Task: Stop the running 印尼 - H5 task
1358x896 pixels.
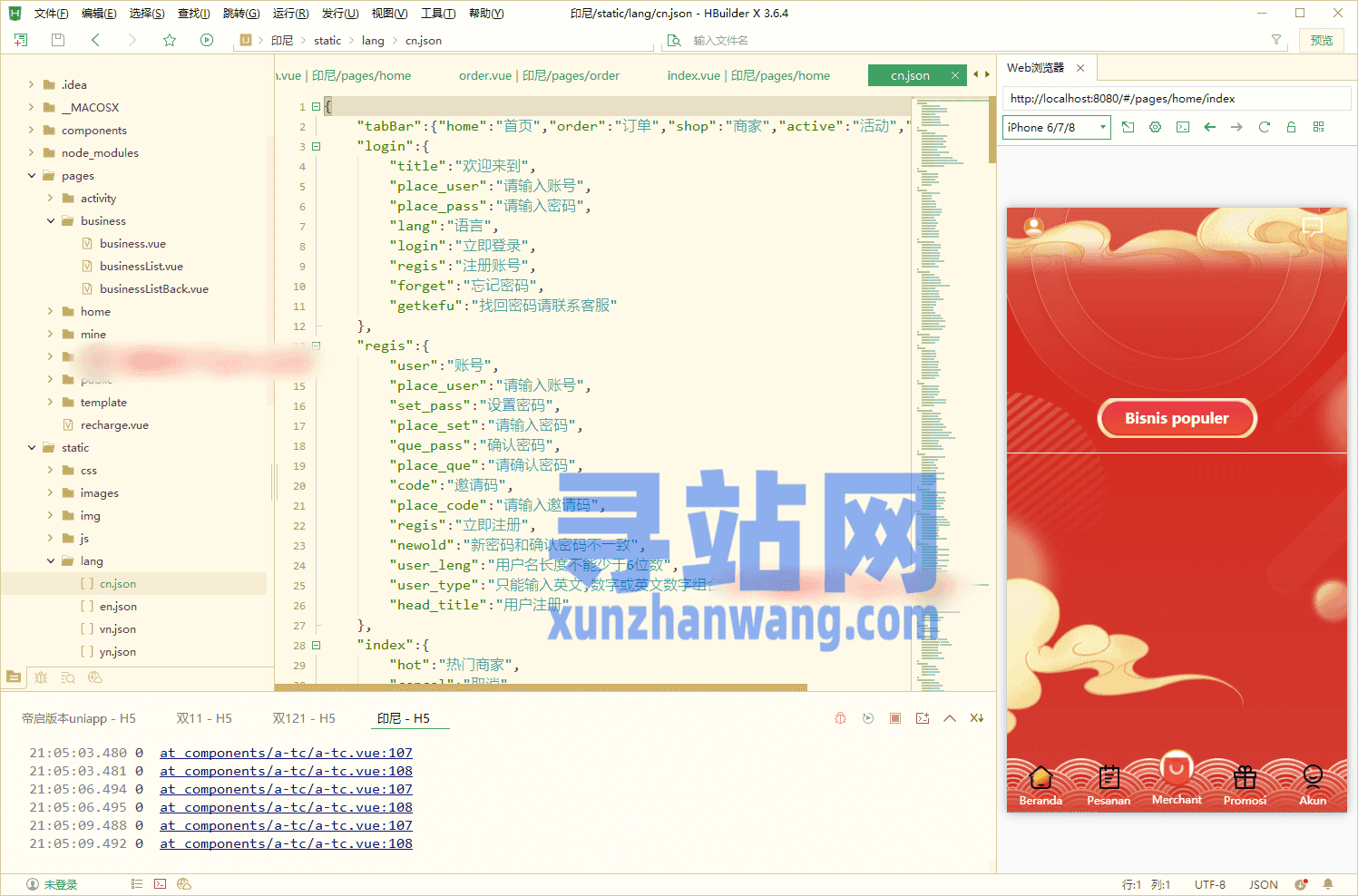Action: (895, 718)
